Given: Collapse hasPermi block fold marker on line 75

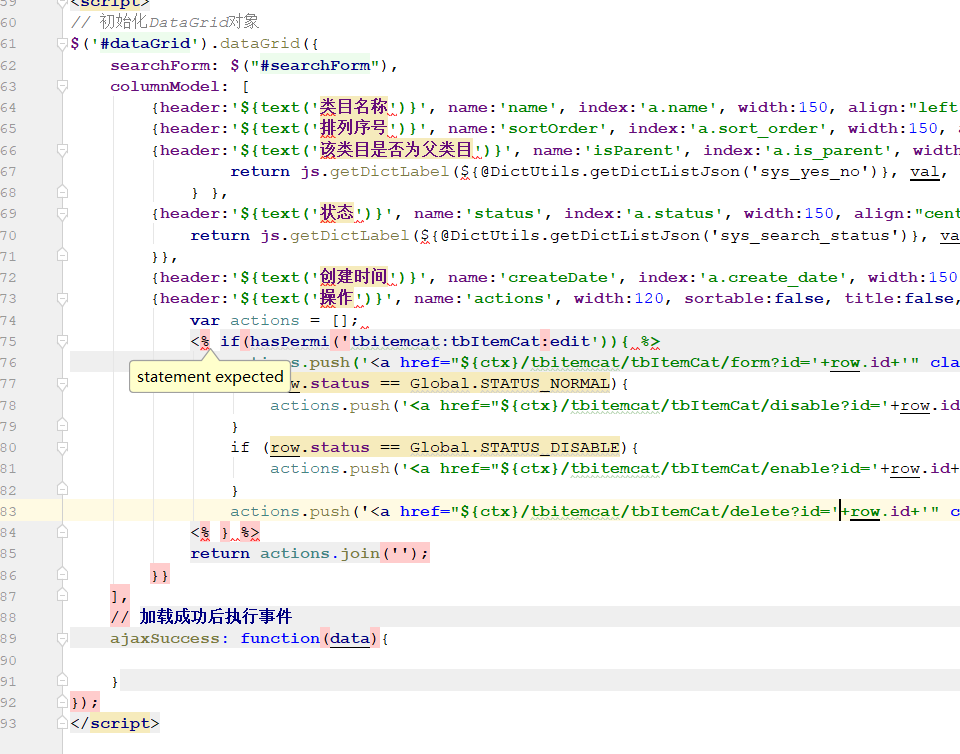Looking at the screenshot, I should click(62, 342).
